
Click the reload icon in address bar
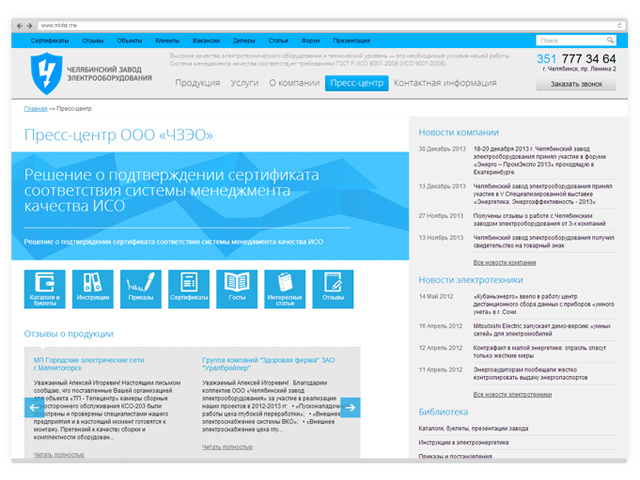pyautogui.click(x=620, y=25)
